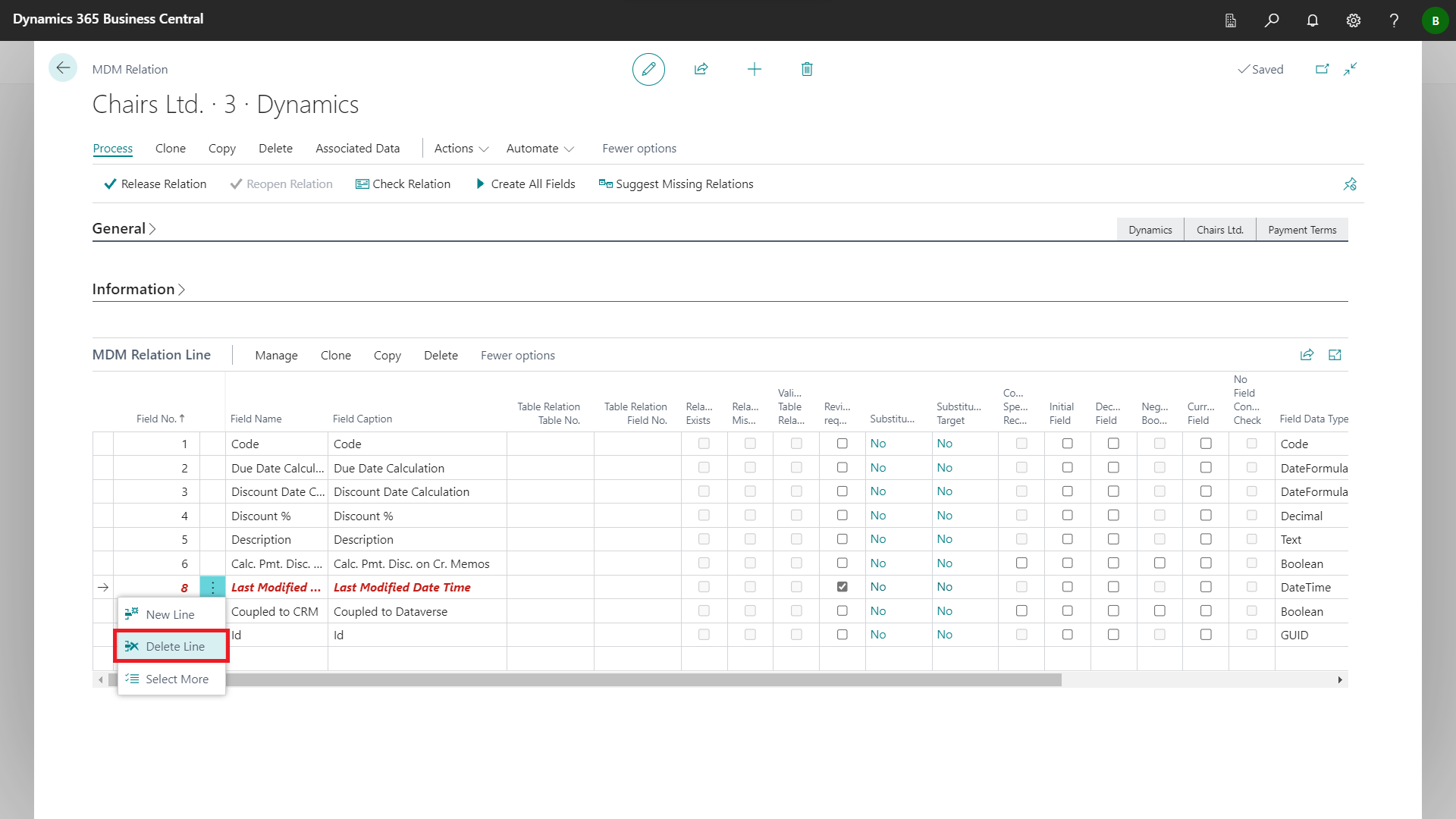The image size is (1456, 819).
Task: Go back using the back arrow
Action: [63, 68]
